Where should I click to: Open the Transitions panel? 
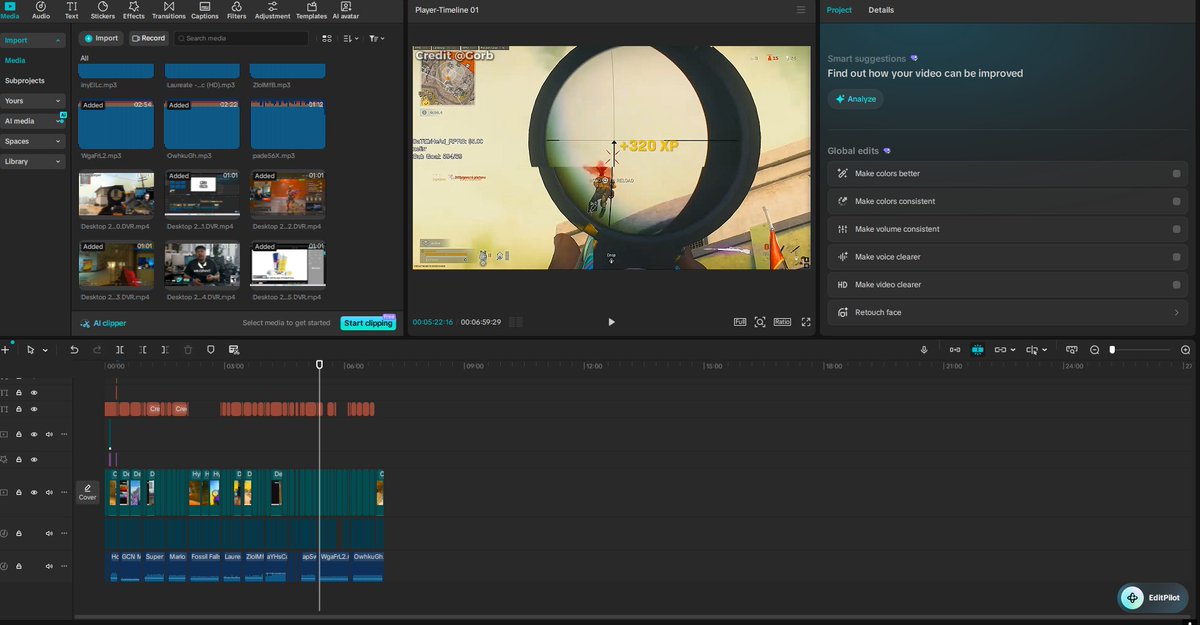[x=169, y=10]
